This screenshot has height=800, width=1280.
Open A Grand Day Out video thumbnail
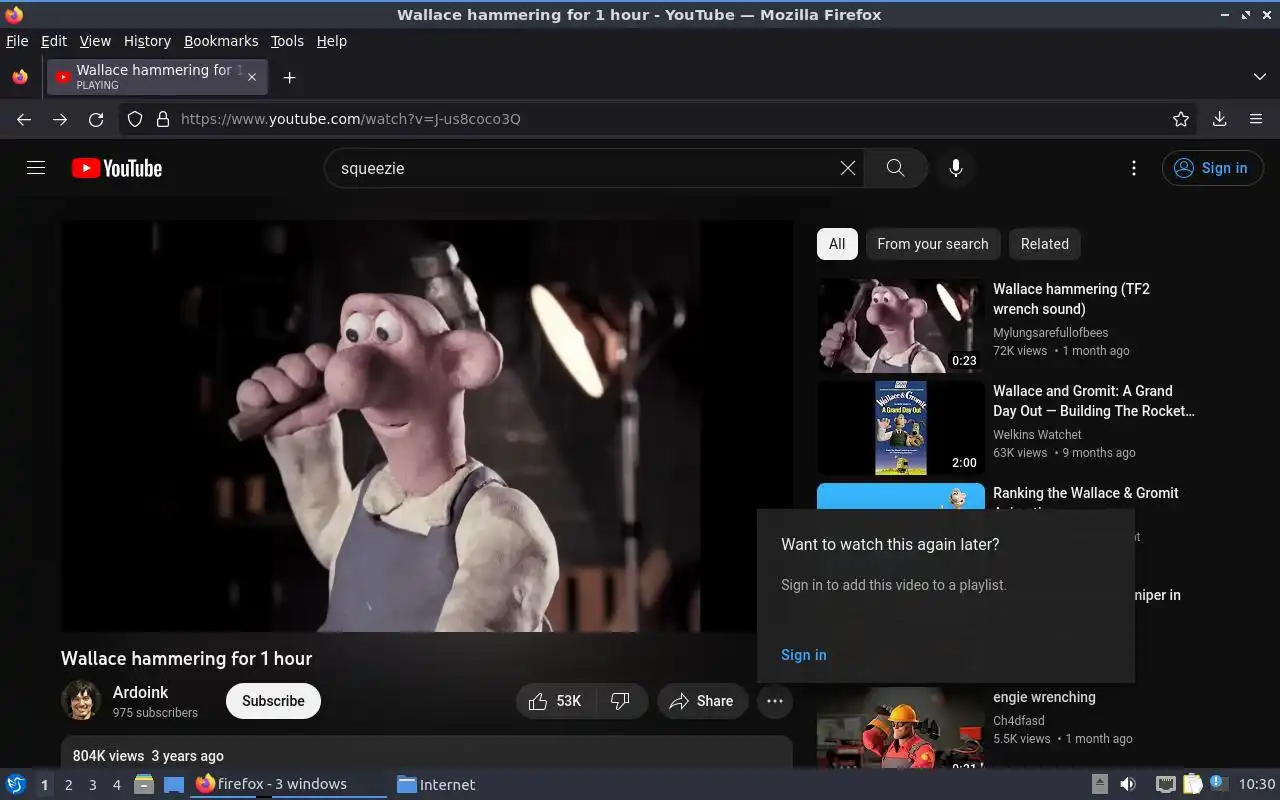pyautogui.click(x=901, y=428)
